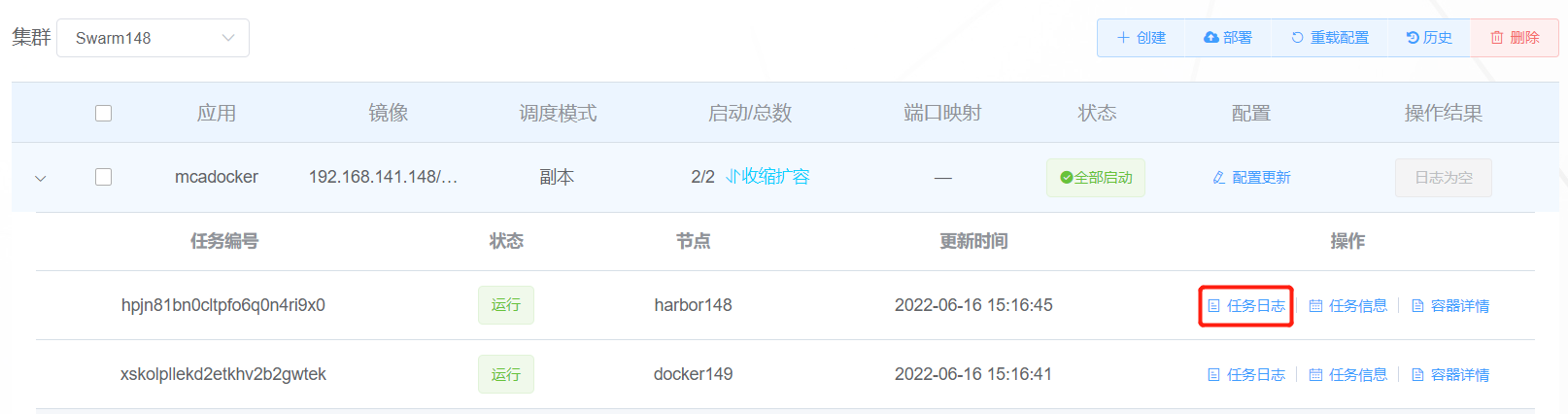This screenshot has width=1568, height=414.
Task: Click the 日志为空 button
Action: click(x=1444, y=178)
